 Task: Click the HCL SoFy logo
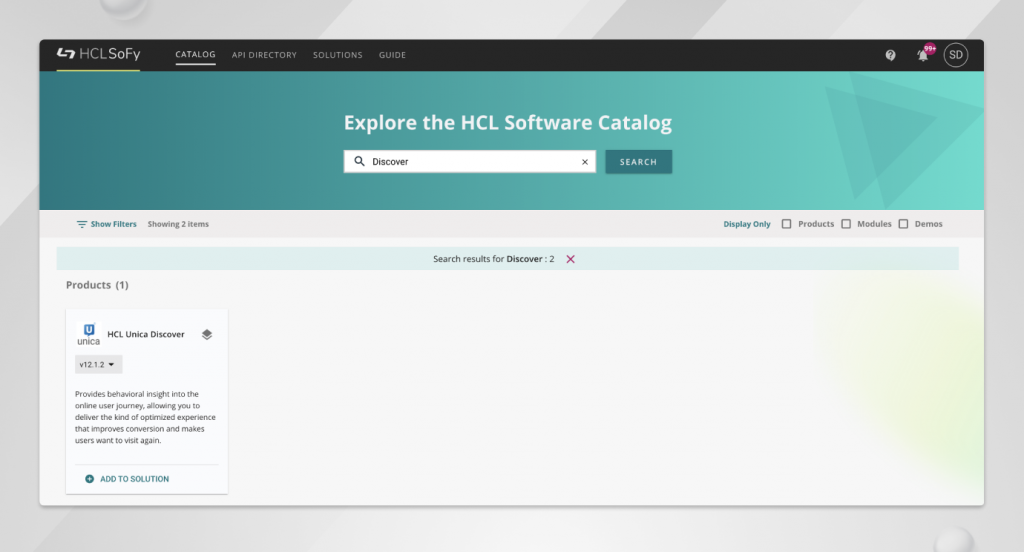point(99,54)
